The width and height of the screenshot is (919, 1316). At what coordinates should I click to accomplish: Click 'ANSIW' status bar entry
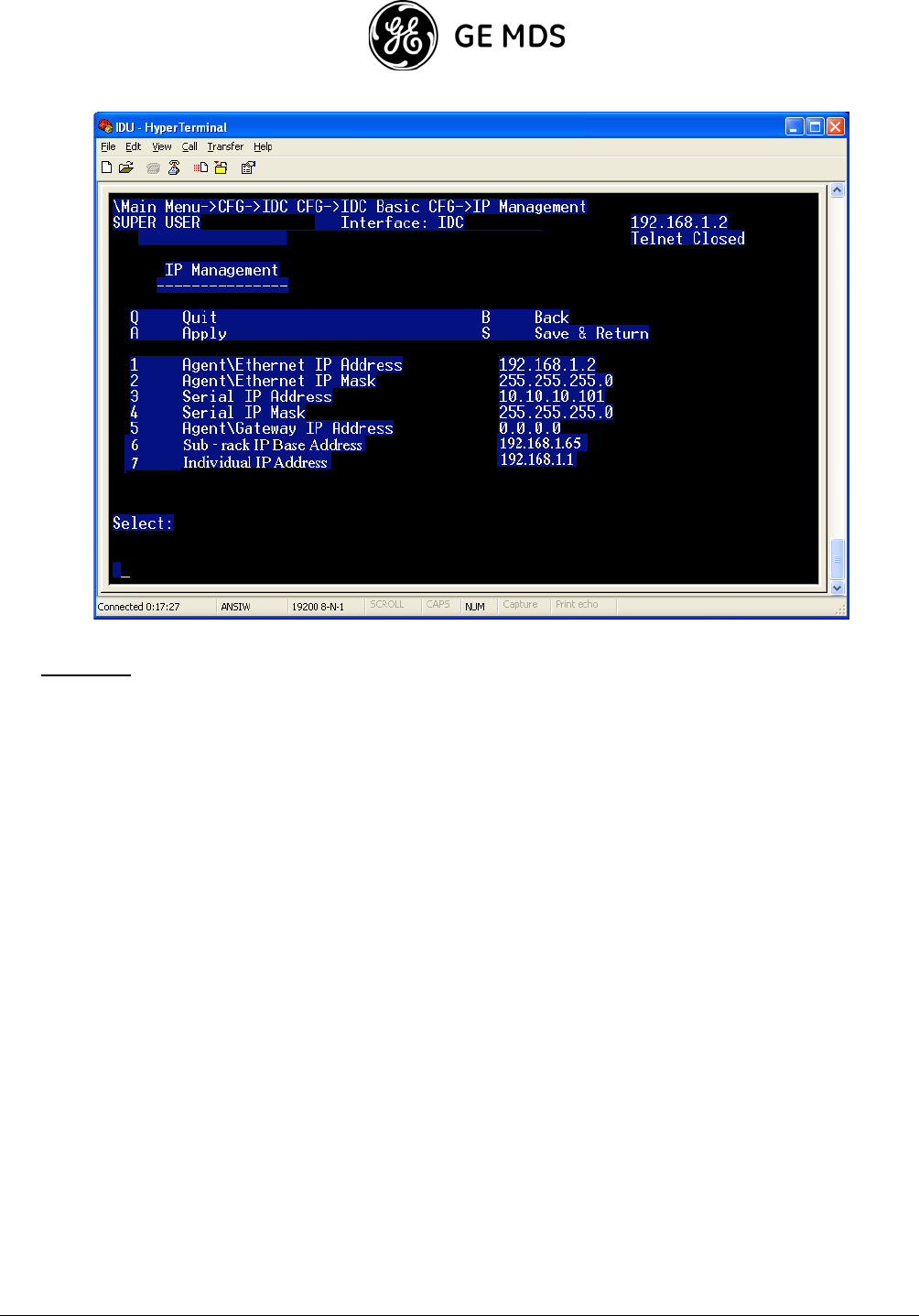[x=236, y=607]
